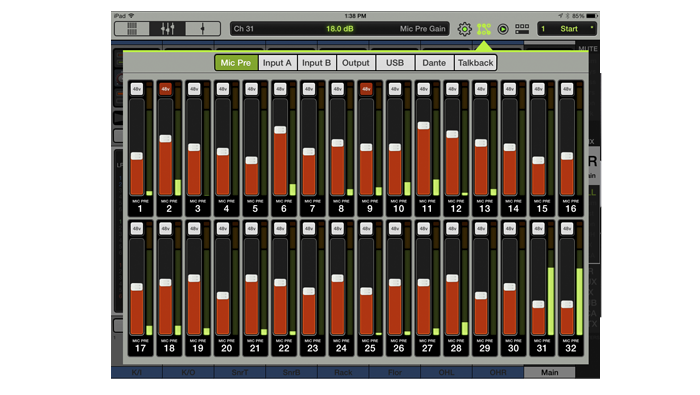
Task: Open the Dante tab
Action: [434, 63]
